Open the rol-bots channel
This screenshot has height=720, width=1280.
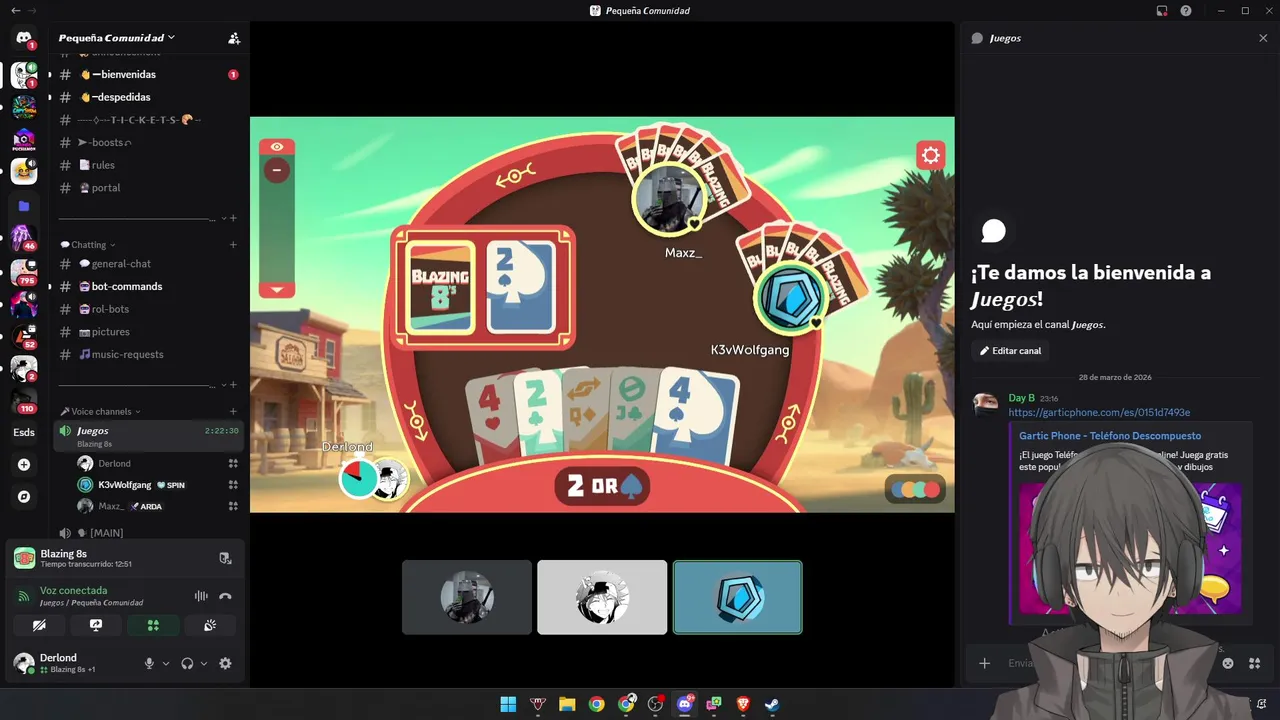[x=147, y=309]
